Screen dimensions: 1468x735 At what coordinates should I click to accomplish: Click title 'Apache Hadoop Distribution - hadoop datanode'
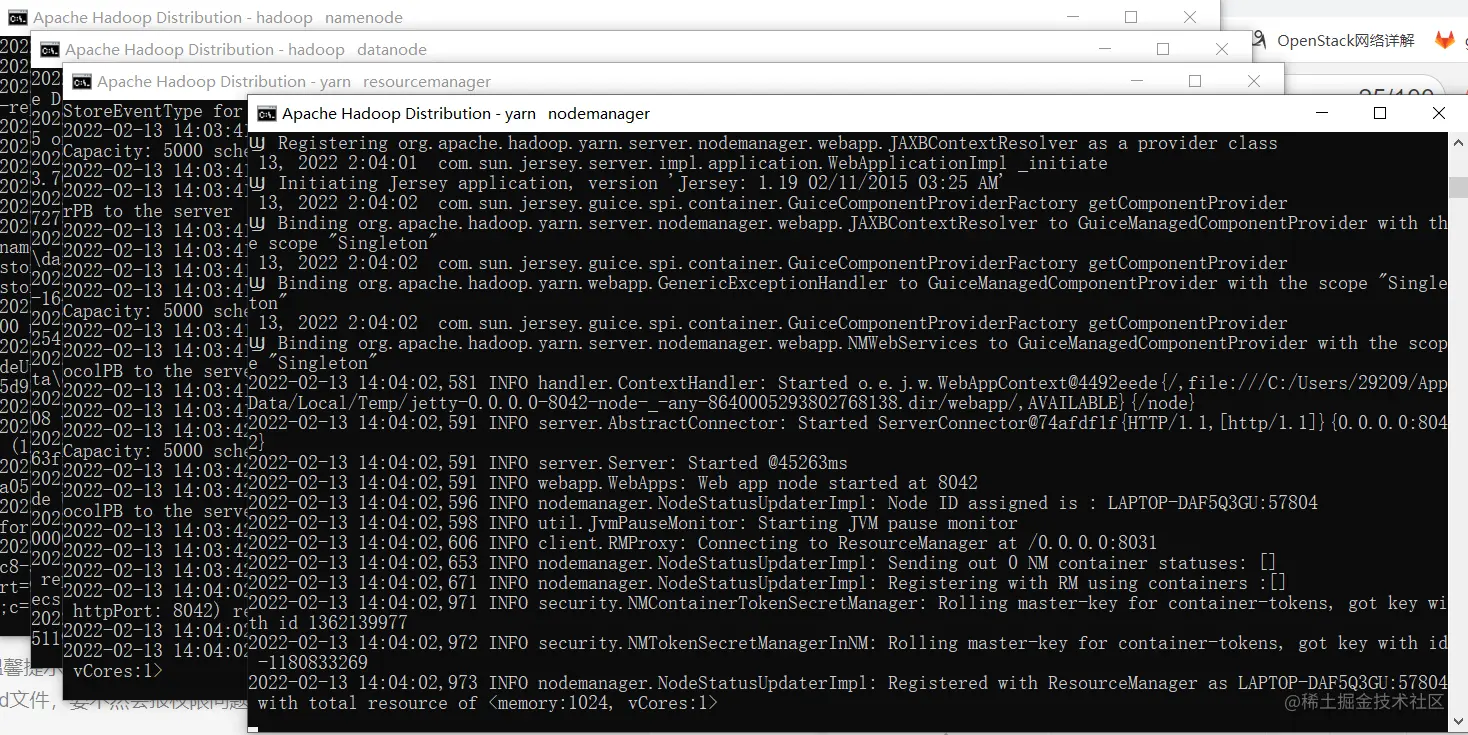(x=246, y=49)
